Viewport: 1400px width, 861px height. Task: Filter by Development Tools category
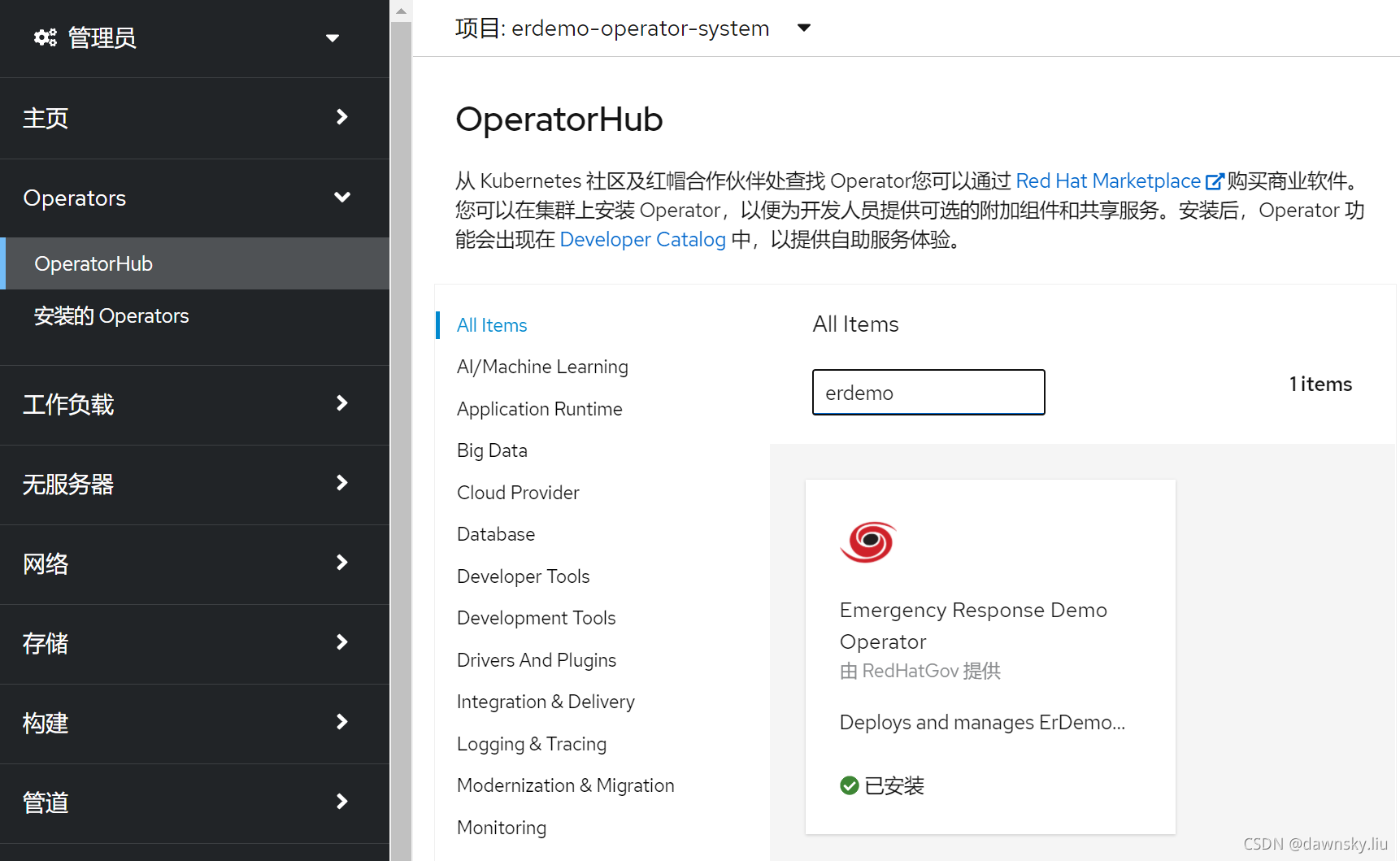coord(537,618)
